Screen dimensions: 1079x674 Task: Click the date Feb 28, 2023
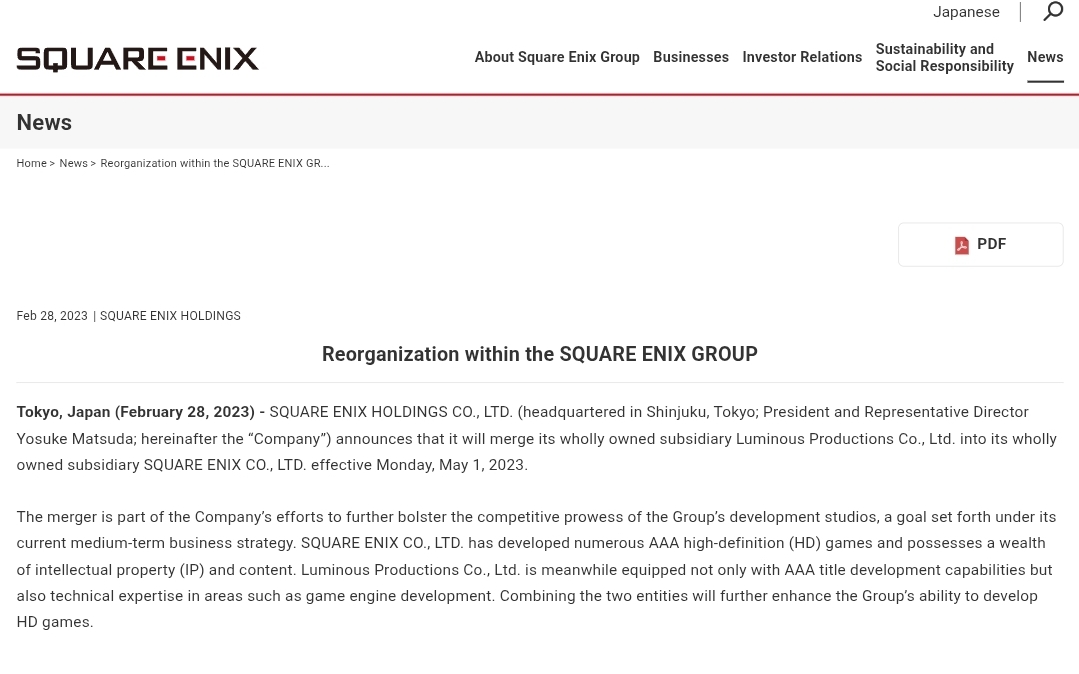[52, 316]
